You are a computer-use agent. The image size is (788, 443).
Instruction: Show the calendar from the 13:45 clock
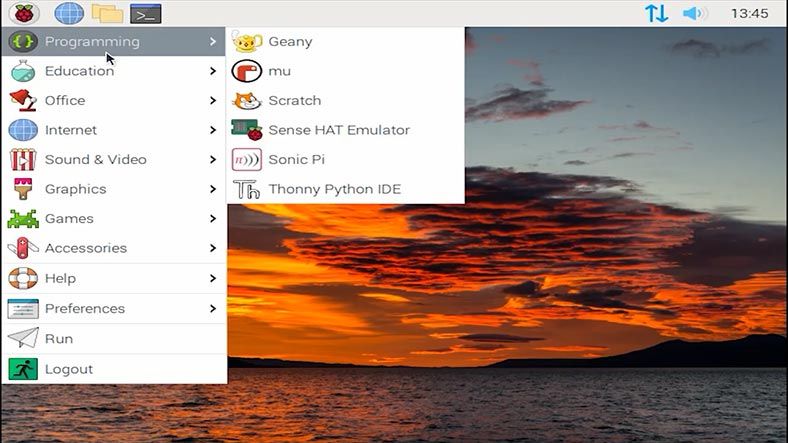[749, 14]
